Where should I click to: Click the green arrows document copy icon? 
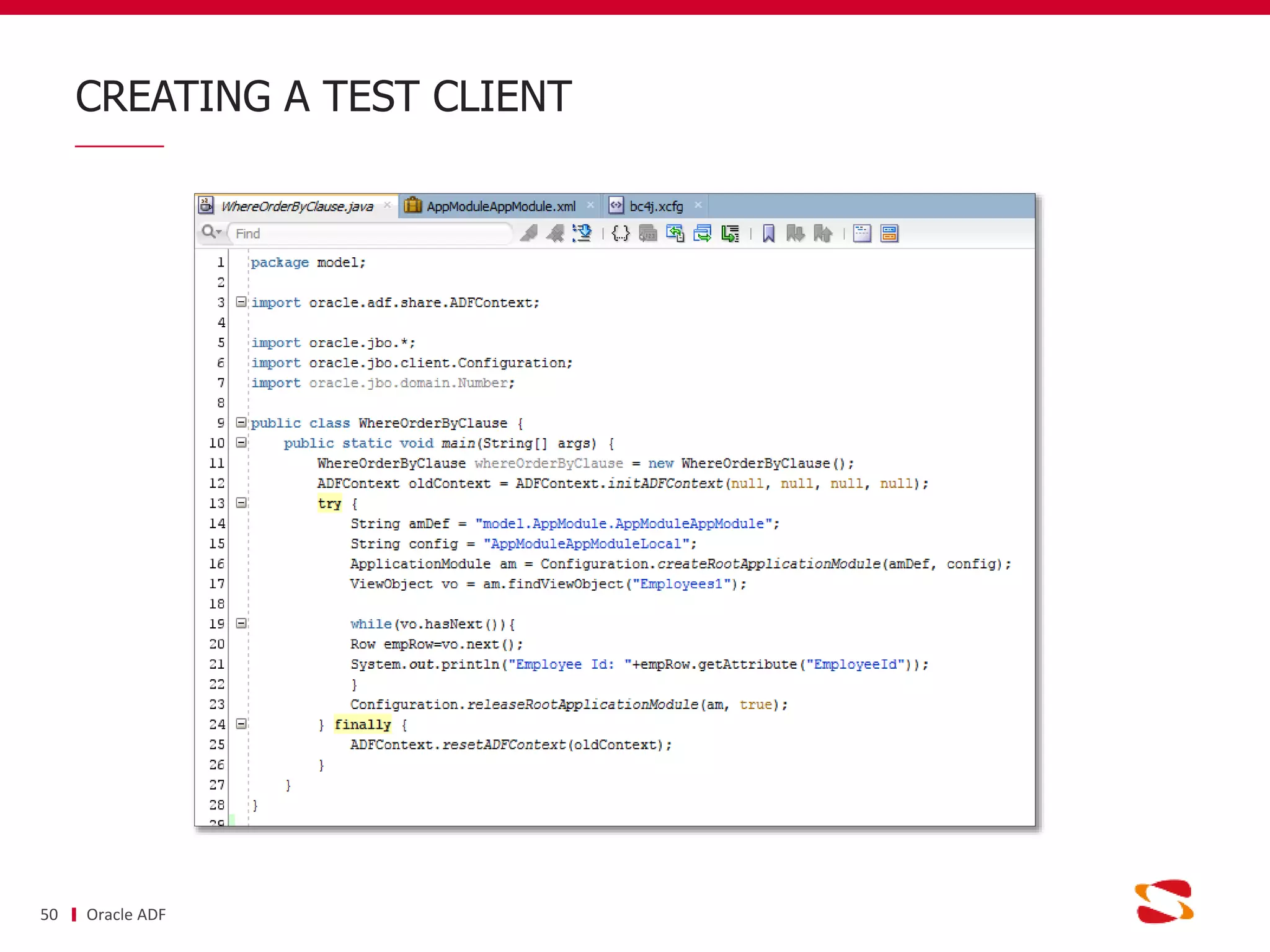(675, 234)
